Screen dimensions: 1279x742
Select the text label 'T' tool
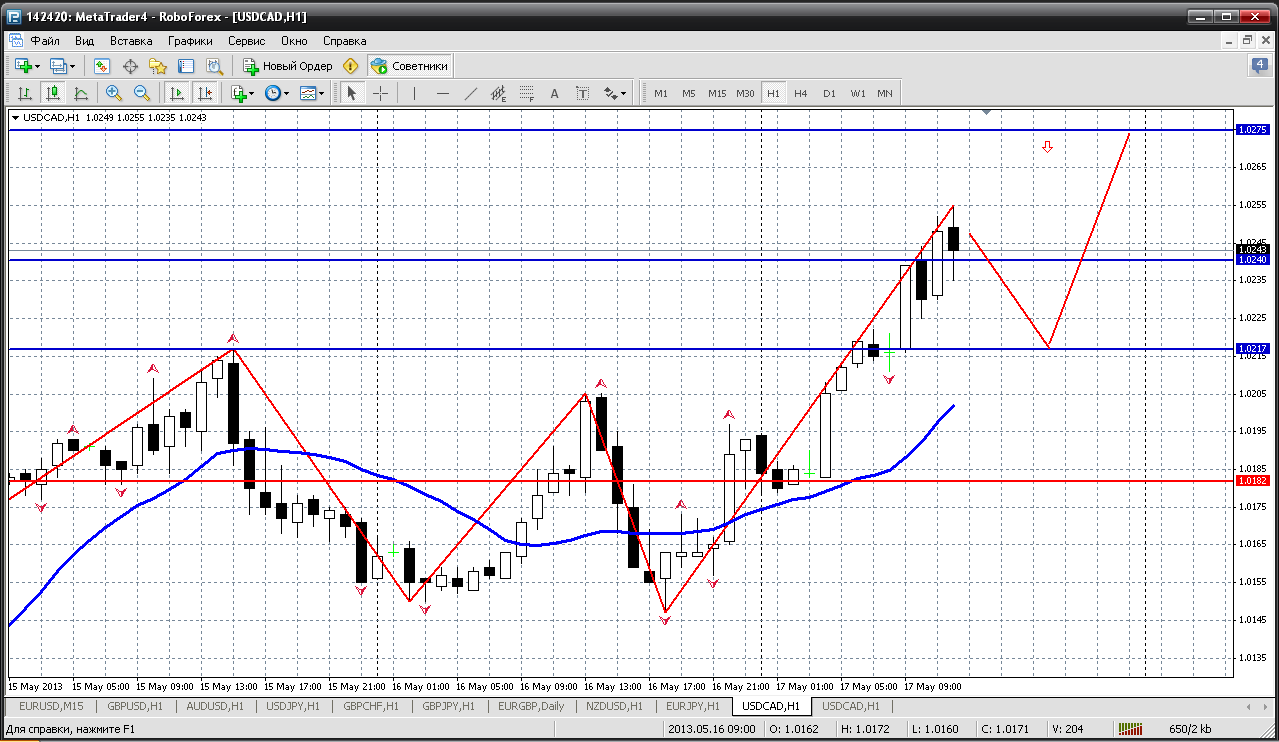tap(583, 93)
